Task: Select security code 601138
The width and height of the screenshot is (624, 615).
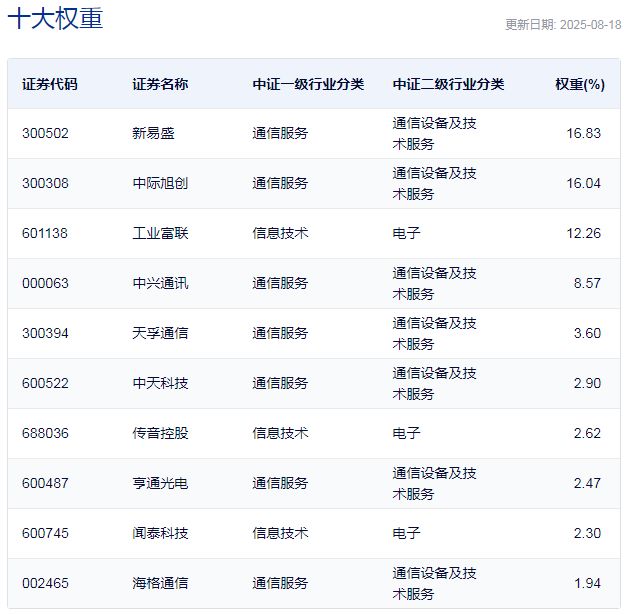Action: point(45,233)
